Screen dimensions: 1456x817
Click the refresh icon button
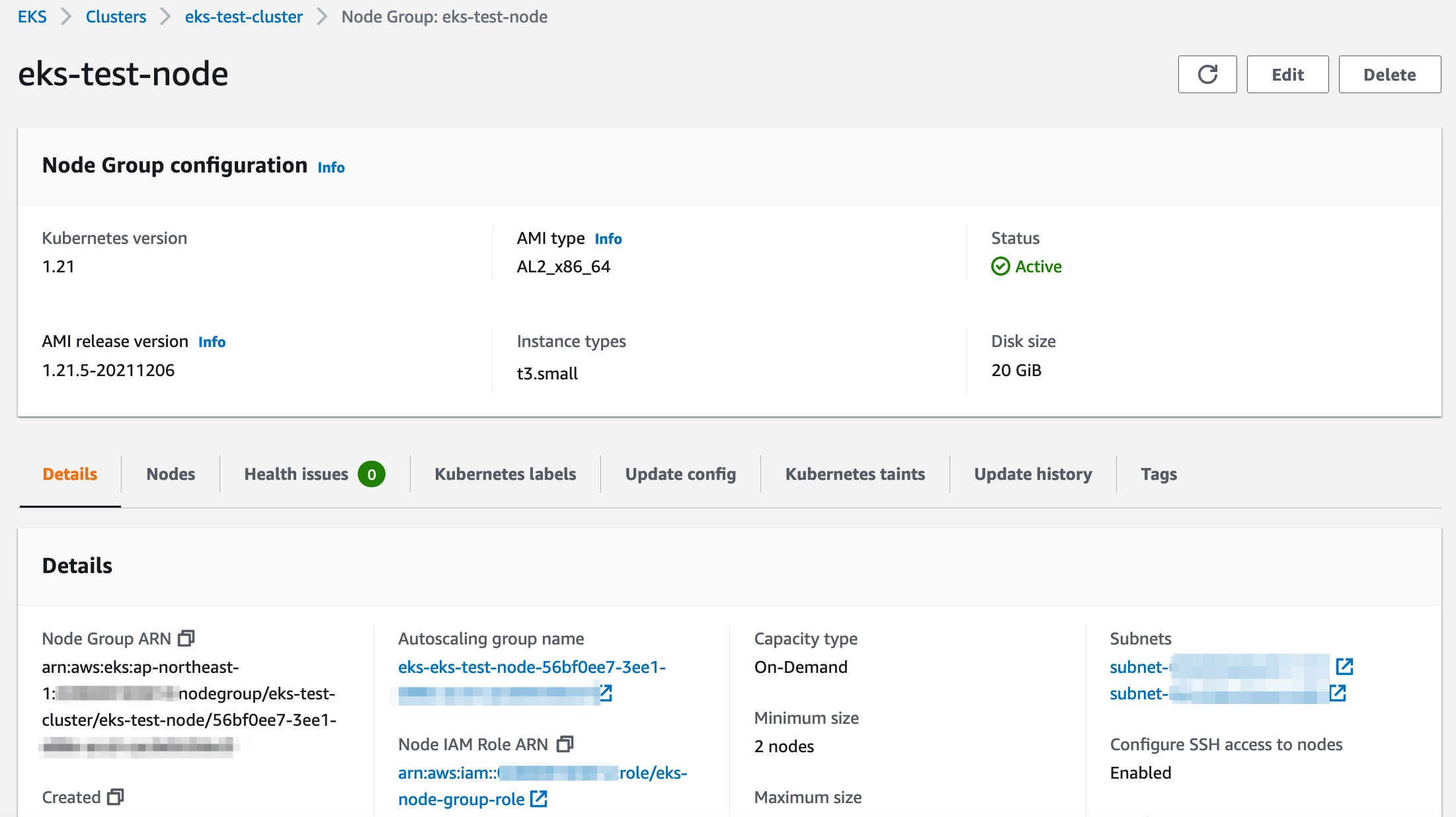[1207, 75]
